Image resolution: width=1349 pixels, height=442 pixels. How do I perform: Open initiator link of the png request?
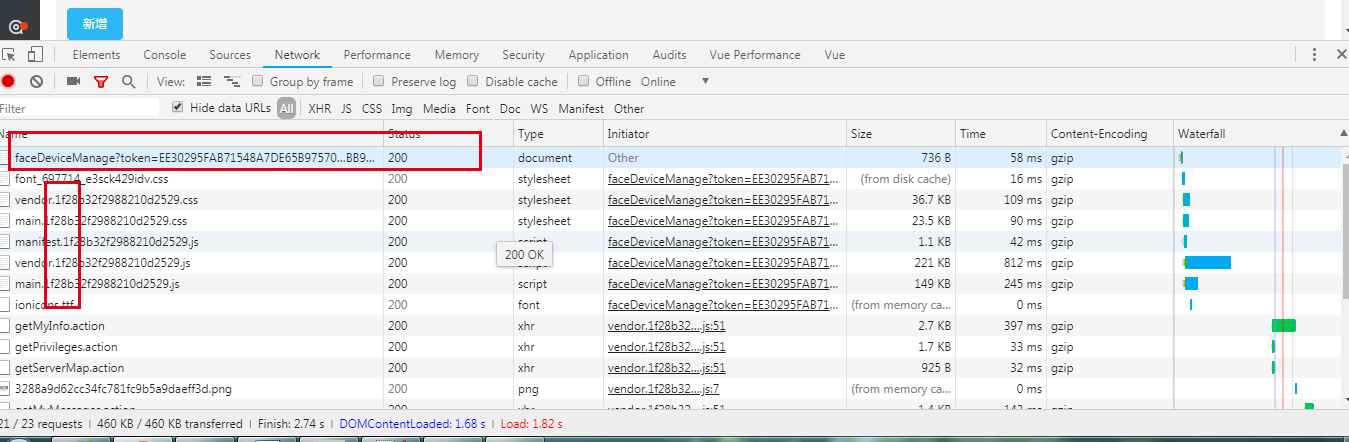click(x=663, y=389)
